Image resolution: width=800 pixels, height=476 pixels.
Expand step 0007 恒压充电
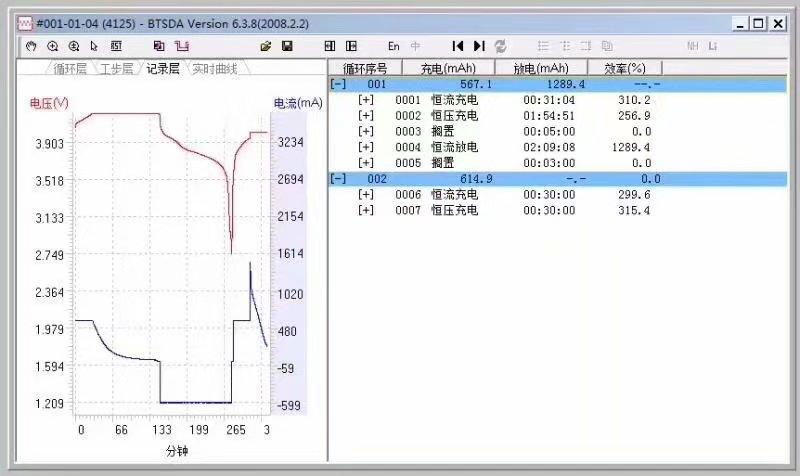(x=366, y=211)
